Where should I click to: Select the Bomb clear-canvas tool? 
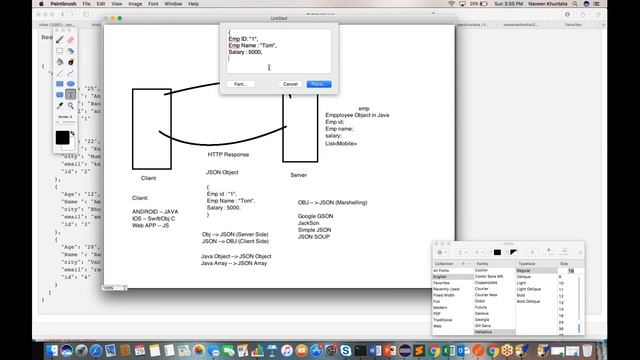coord(71,62)
